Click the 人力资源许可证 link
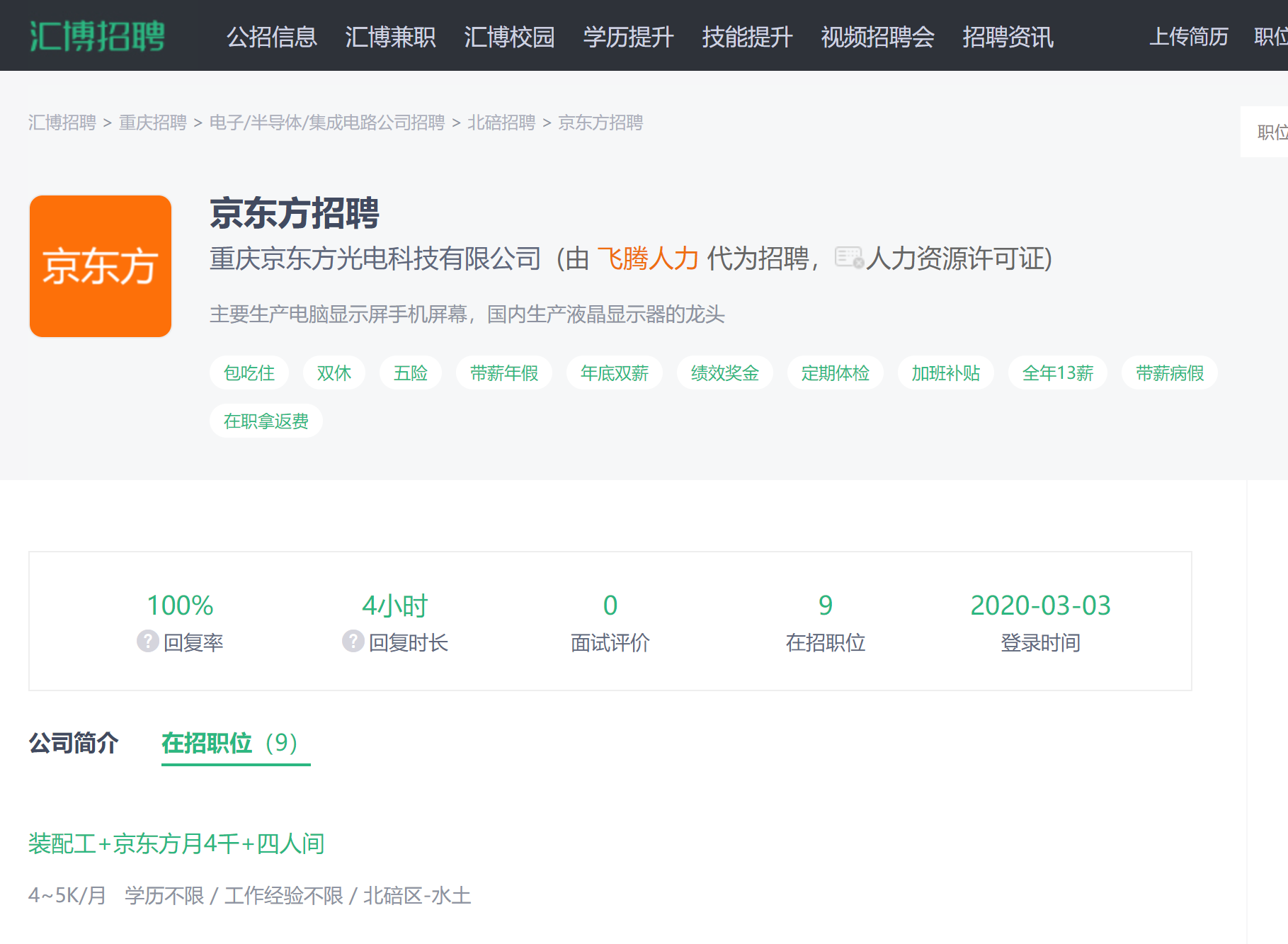This screenshot has height=944, width=1288. point(955,258)
